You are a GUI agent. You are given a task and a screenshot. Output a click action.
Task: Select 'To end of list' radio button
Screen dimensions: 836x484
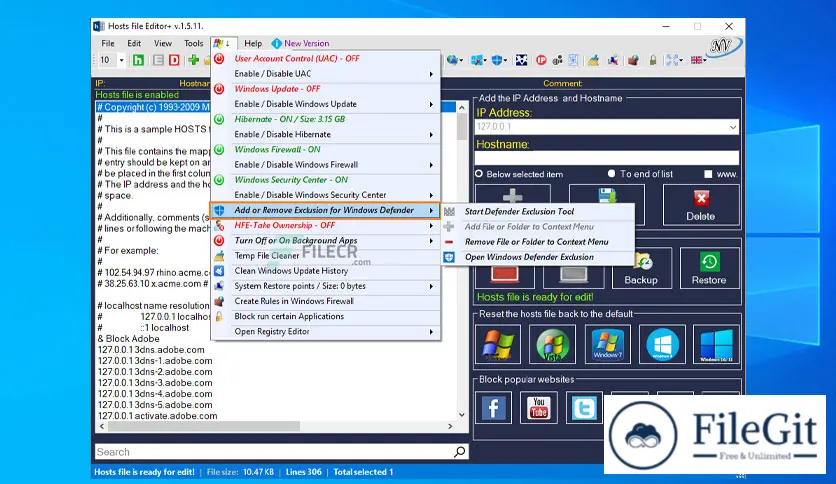[x=612, y=174]
